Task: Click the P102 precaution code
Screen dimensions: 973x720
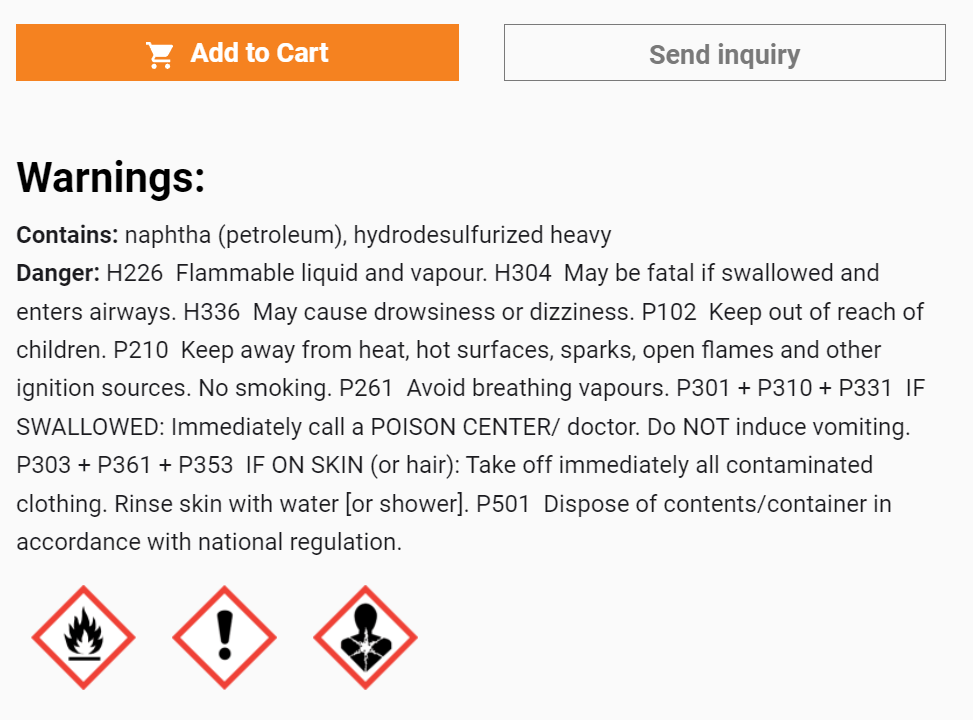Action: 669,312
